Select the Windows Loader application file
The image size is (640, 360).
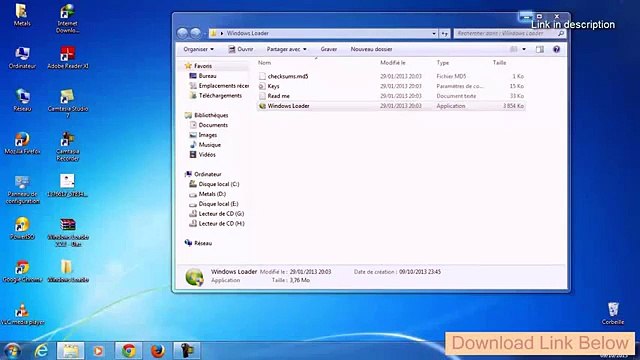391,106
